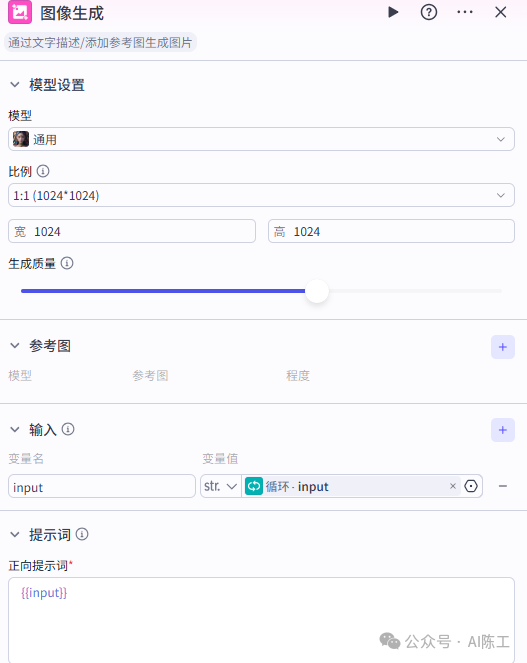Click the {{input}} variable in prompt
527x663 pixels.
click(44, 593)
